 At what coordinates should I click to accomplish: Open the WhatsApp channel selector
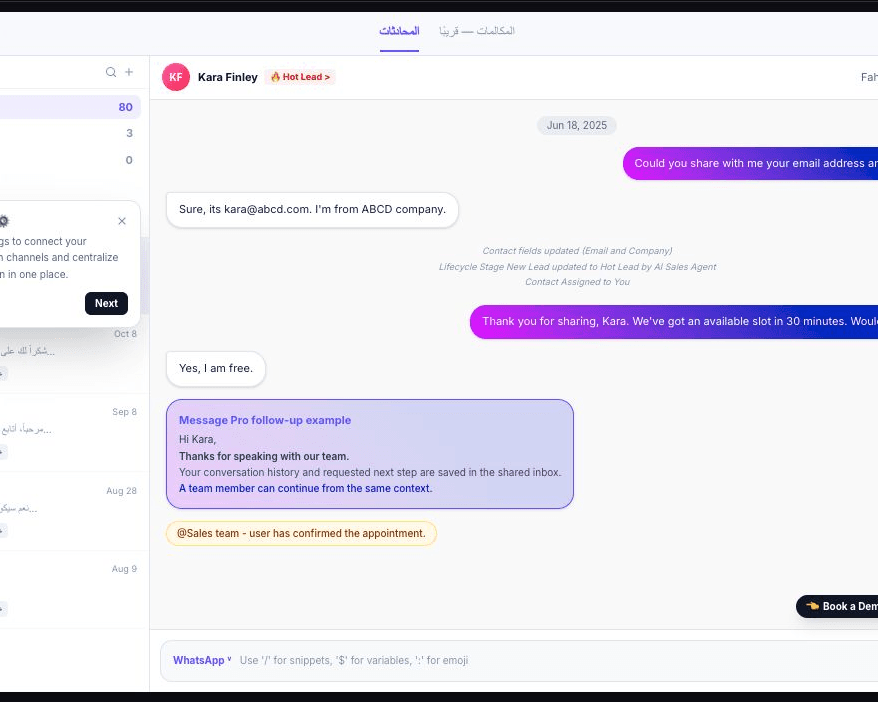pyautogui.click(x=202, y=661)
